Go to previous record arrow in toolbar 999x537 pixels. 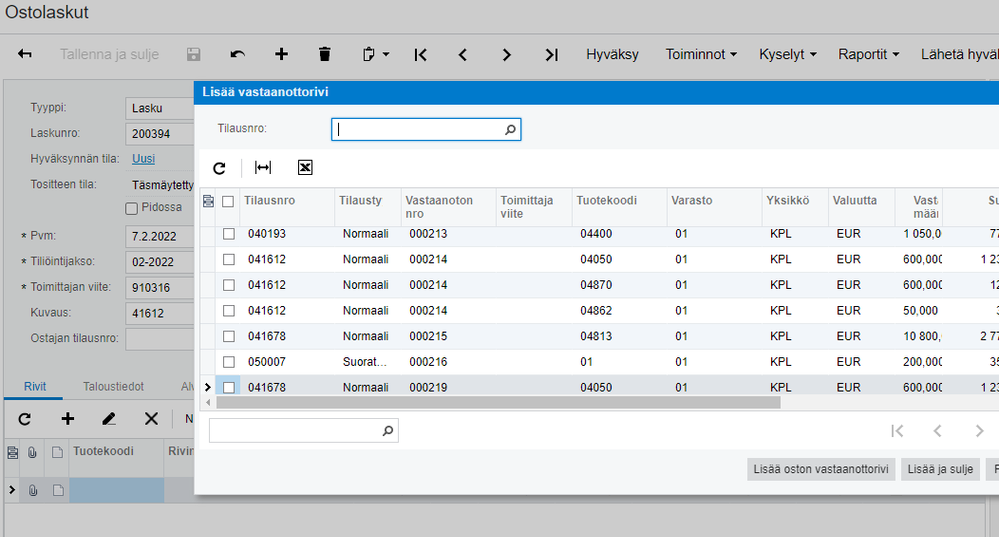(x=463, y=55)
